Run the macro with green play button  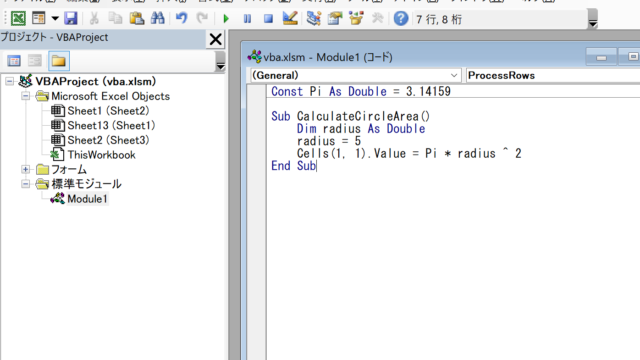[x=226, y=19]
